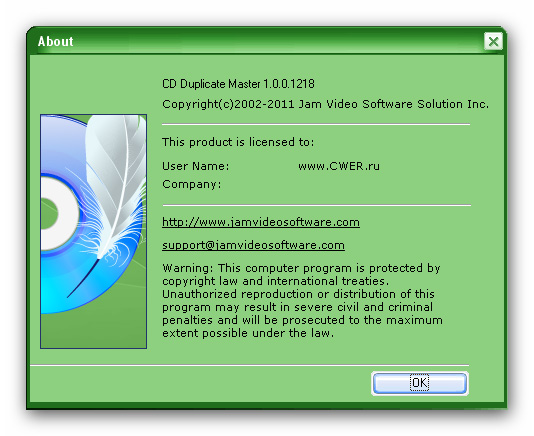The height and width of the screenshot is (436, 534).
Task: Open the jamvideosoftware.com website link
Action: click(x=261, y=222)
